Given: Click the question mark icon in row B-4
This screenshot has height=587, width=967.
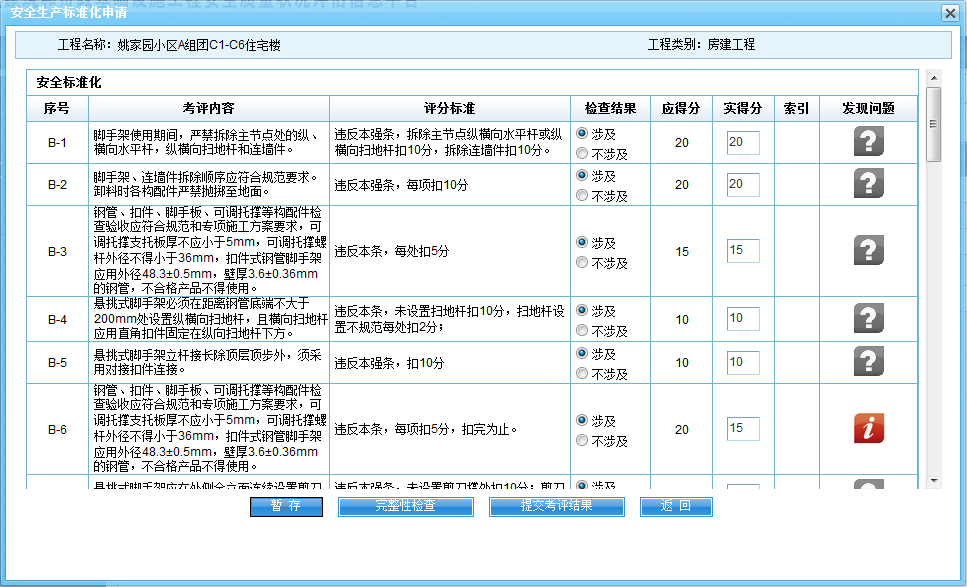Looking at the screenshot, I should tap(868, 319).
